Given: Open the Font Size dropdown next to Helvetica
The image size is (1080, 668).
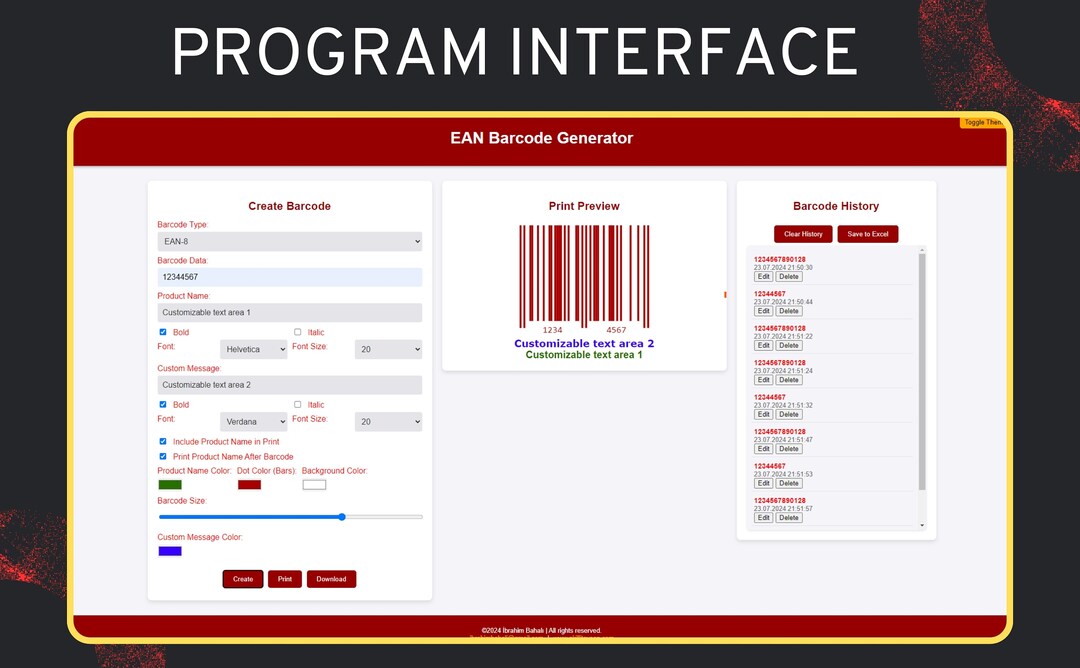Looking at the screenshot, I should (388, 349).
